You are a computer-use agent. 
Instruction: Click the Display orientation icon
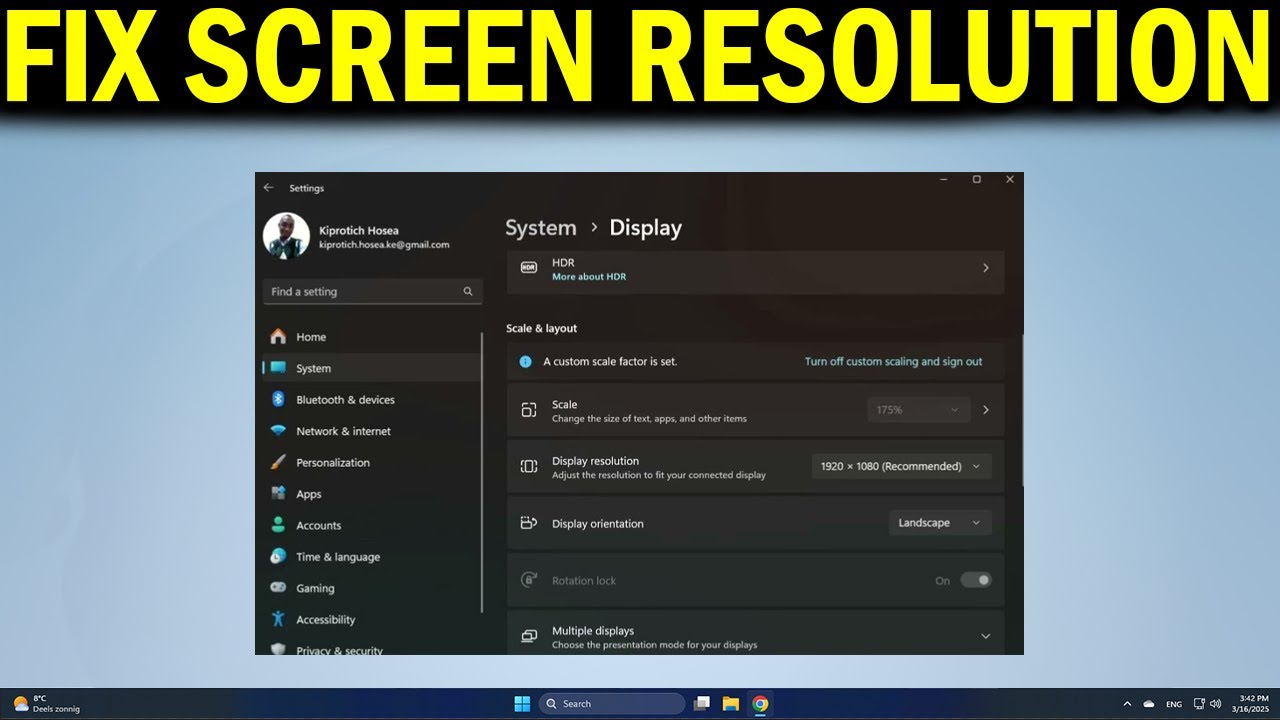click(x=529, y=523)
